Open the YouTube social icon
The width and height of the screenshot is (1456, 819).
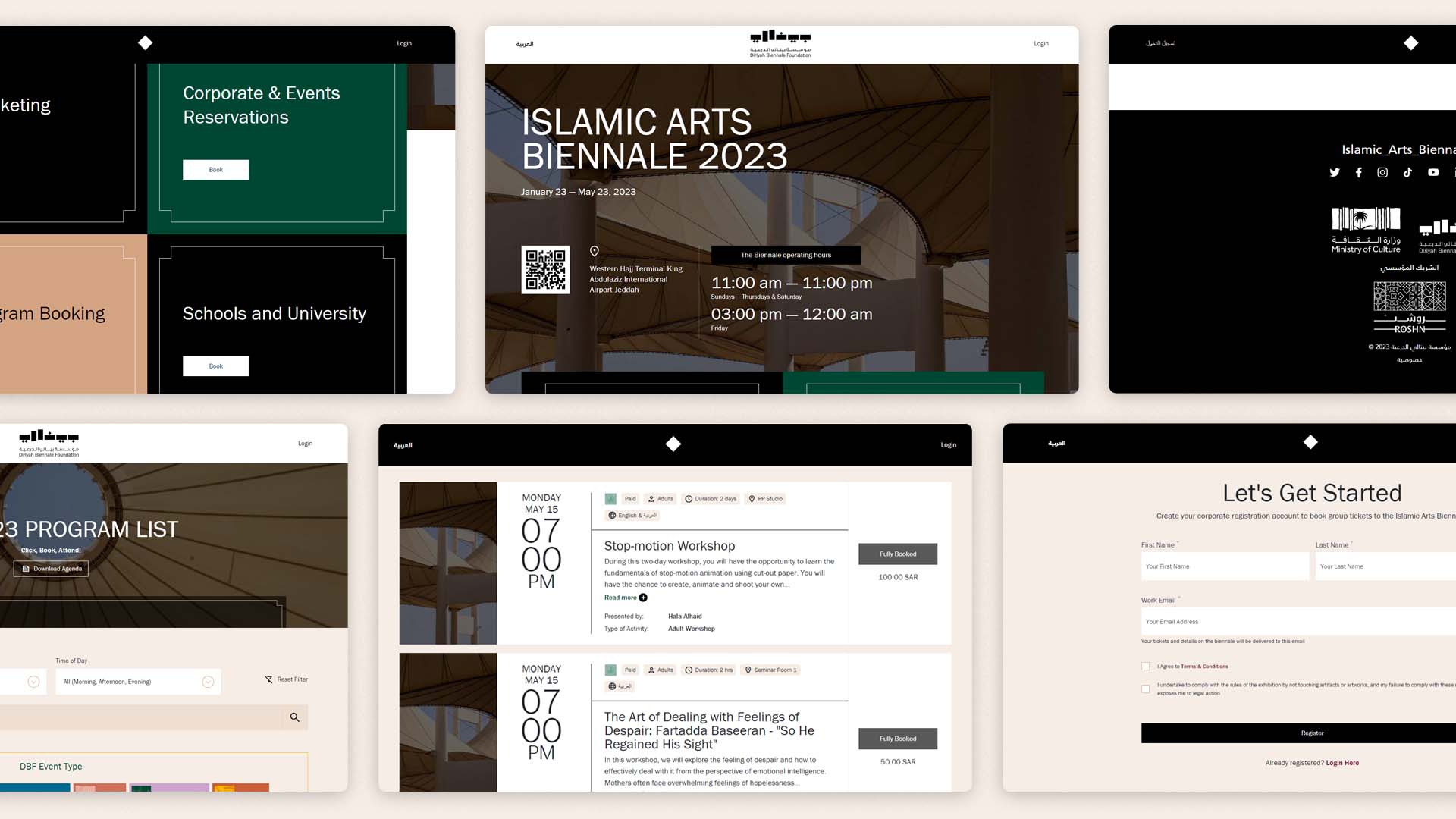pos(1433,172)
